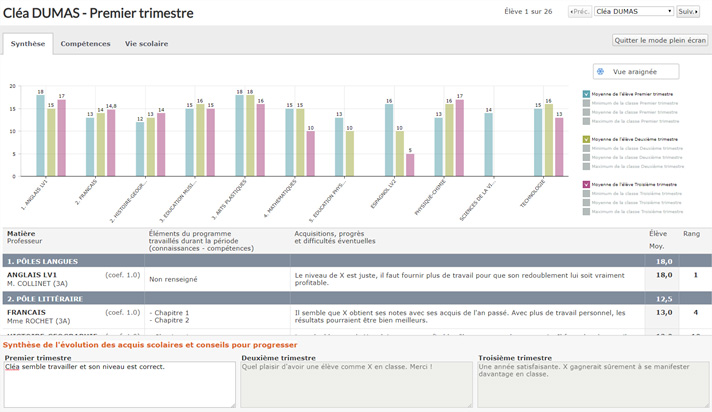Go to previous student with Préc. button
Image resolution: width=712 pixels, height=412 pixels.
pos(580,11)
